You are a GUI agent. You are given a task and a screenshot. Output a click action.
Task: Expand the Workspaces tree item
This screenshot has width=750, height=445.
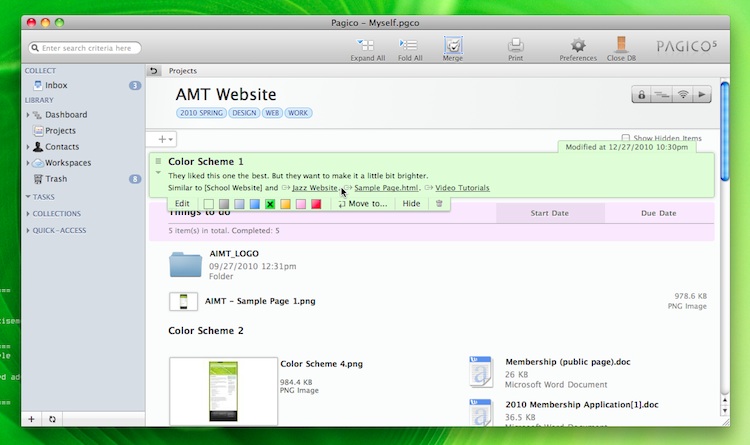pos(27,163)
